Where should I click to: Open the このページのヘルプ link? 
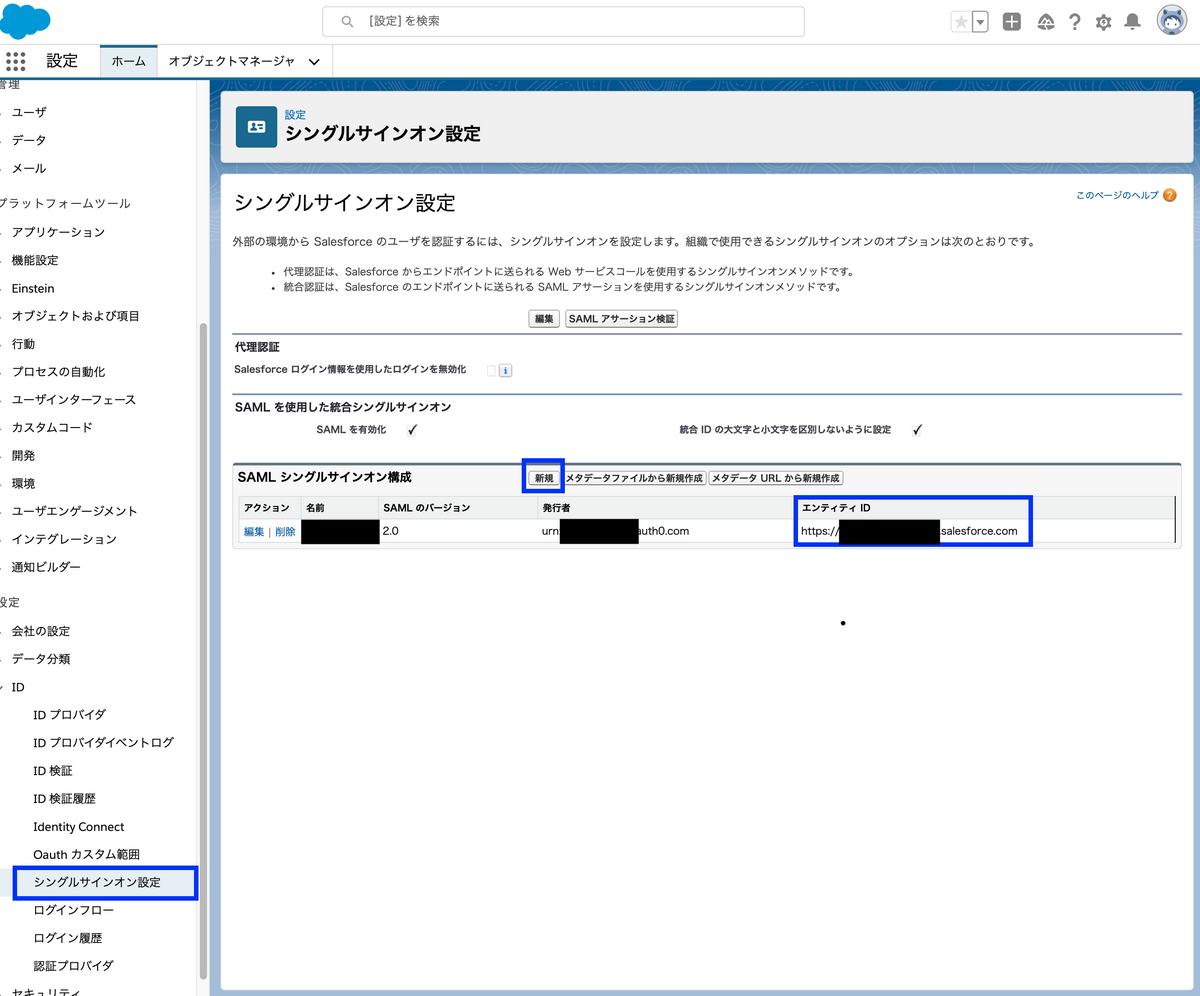pos(1117,196)
